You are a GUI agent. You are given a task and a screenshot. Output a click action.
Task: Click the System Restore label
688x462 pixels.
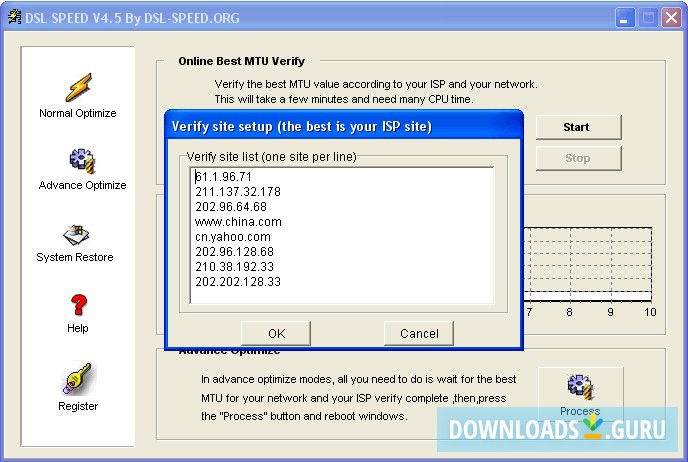click(x=75, y=257)
